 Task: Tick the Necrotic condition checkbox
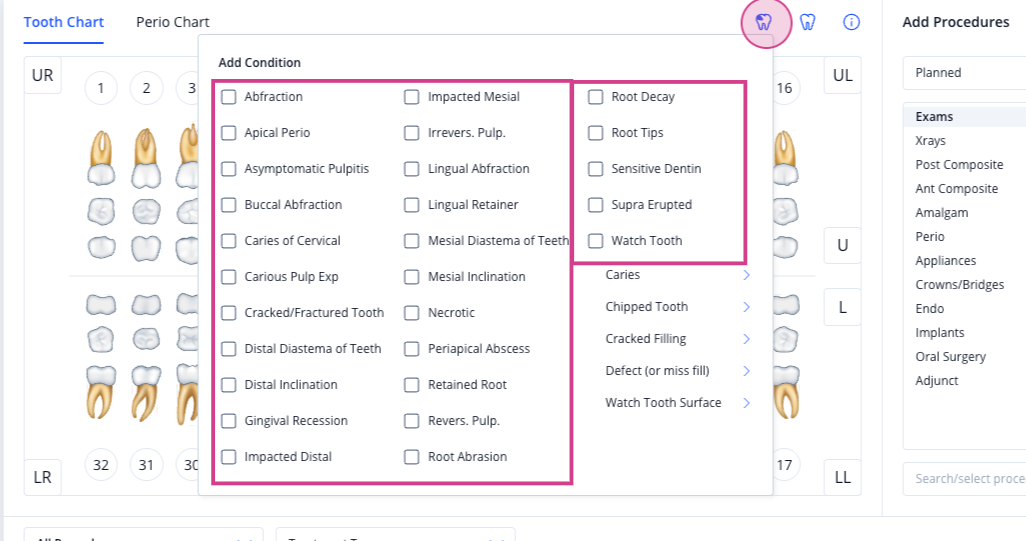pyautogui.click(x=412, y=313)
